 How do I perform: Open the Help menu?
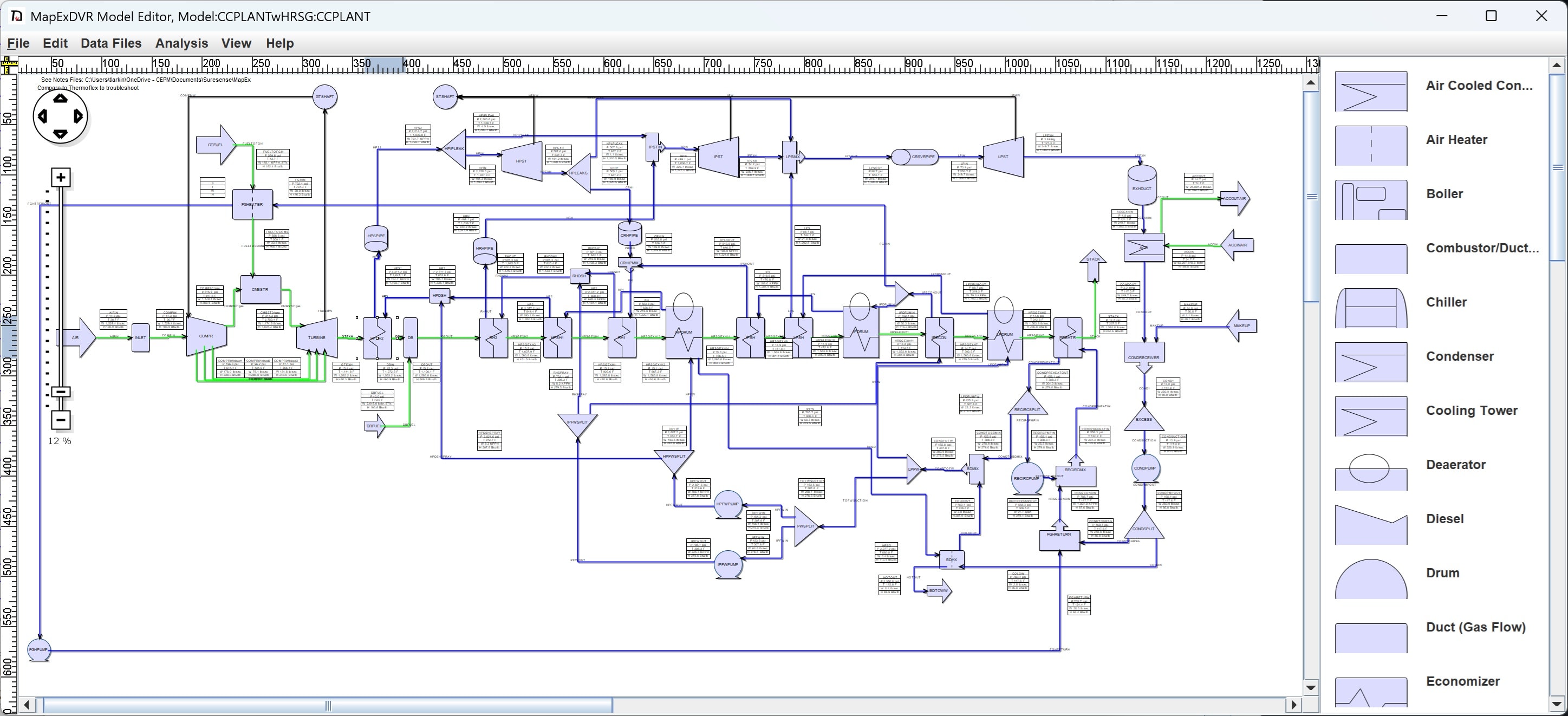click(x=280, y=43)
